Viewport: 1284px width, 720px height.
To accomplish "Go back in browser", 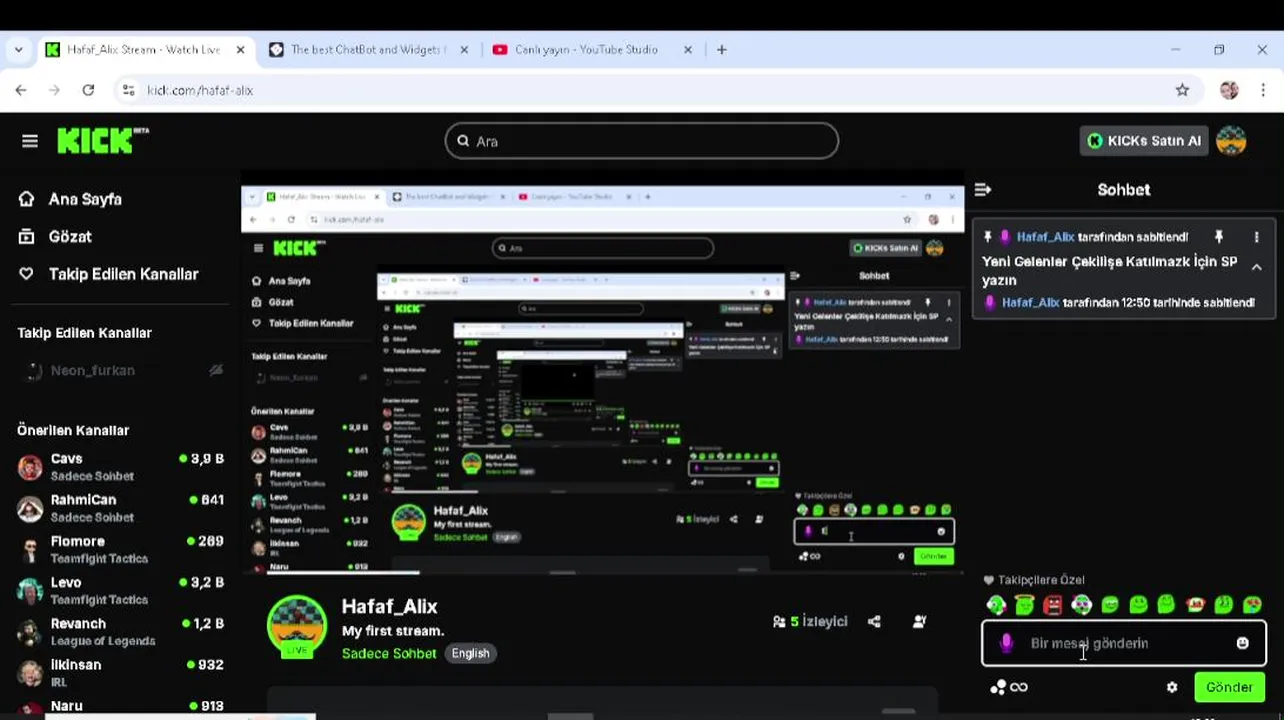I will coord(21,90).
